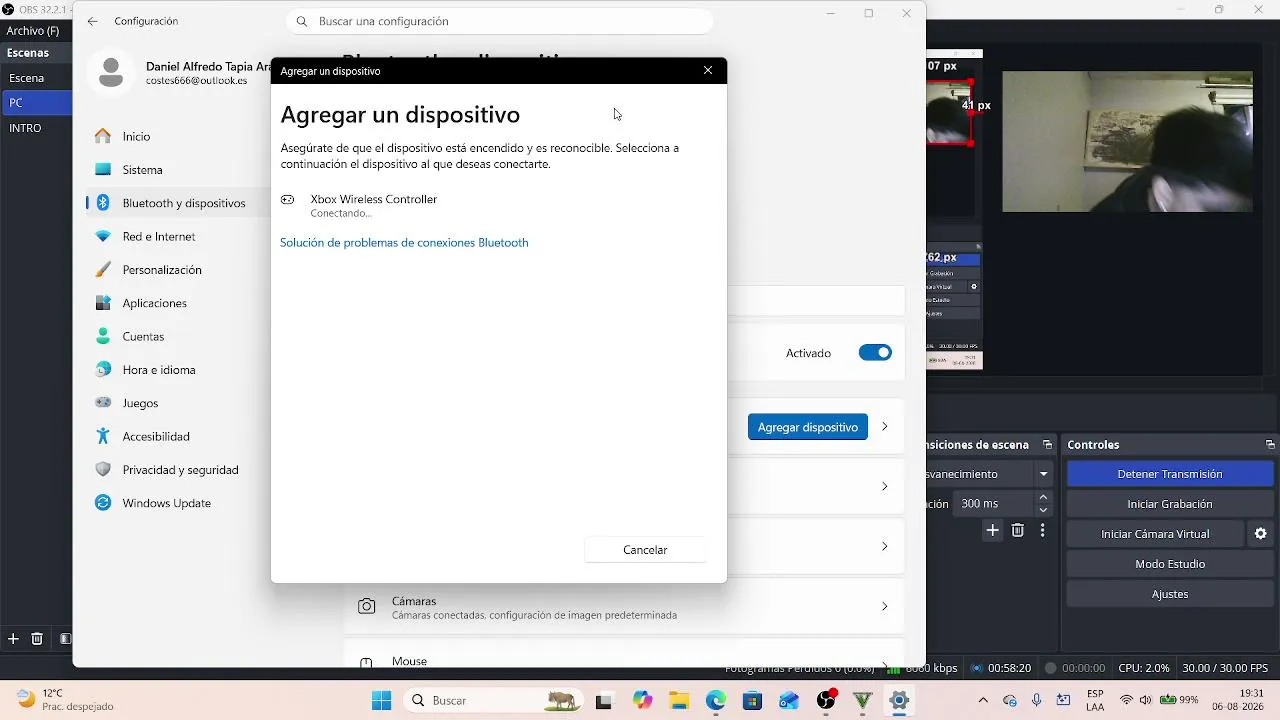Click the Windows Update sync icon
The image size is (1280, 720).
point(103,503)
